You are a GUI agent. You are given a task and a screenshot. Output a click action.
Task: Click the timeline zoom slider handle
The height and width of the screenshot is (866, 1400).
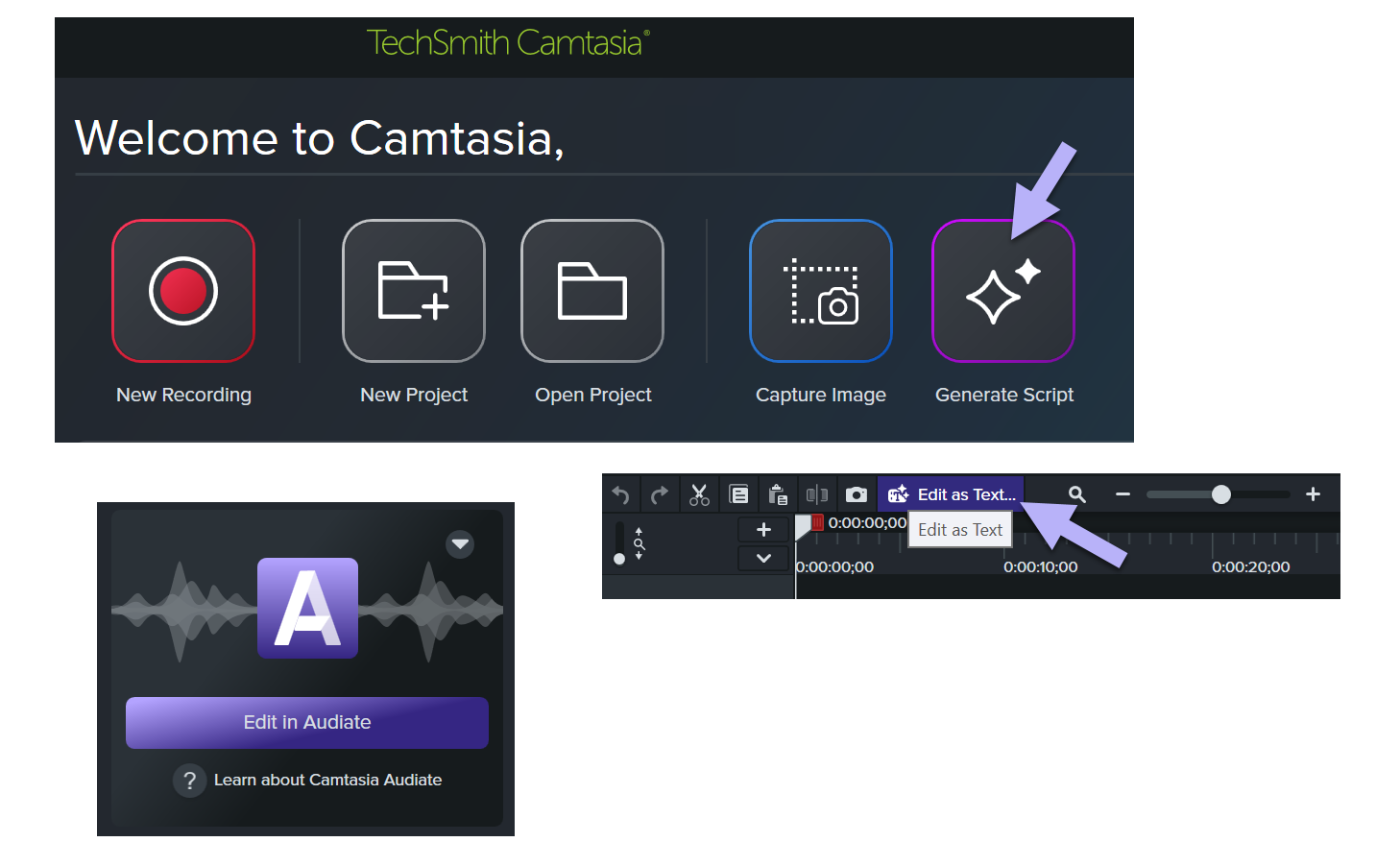[1220, 494]
